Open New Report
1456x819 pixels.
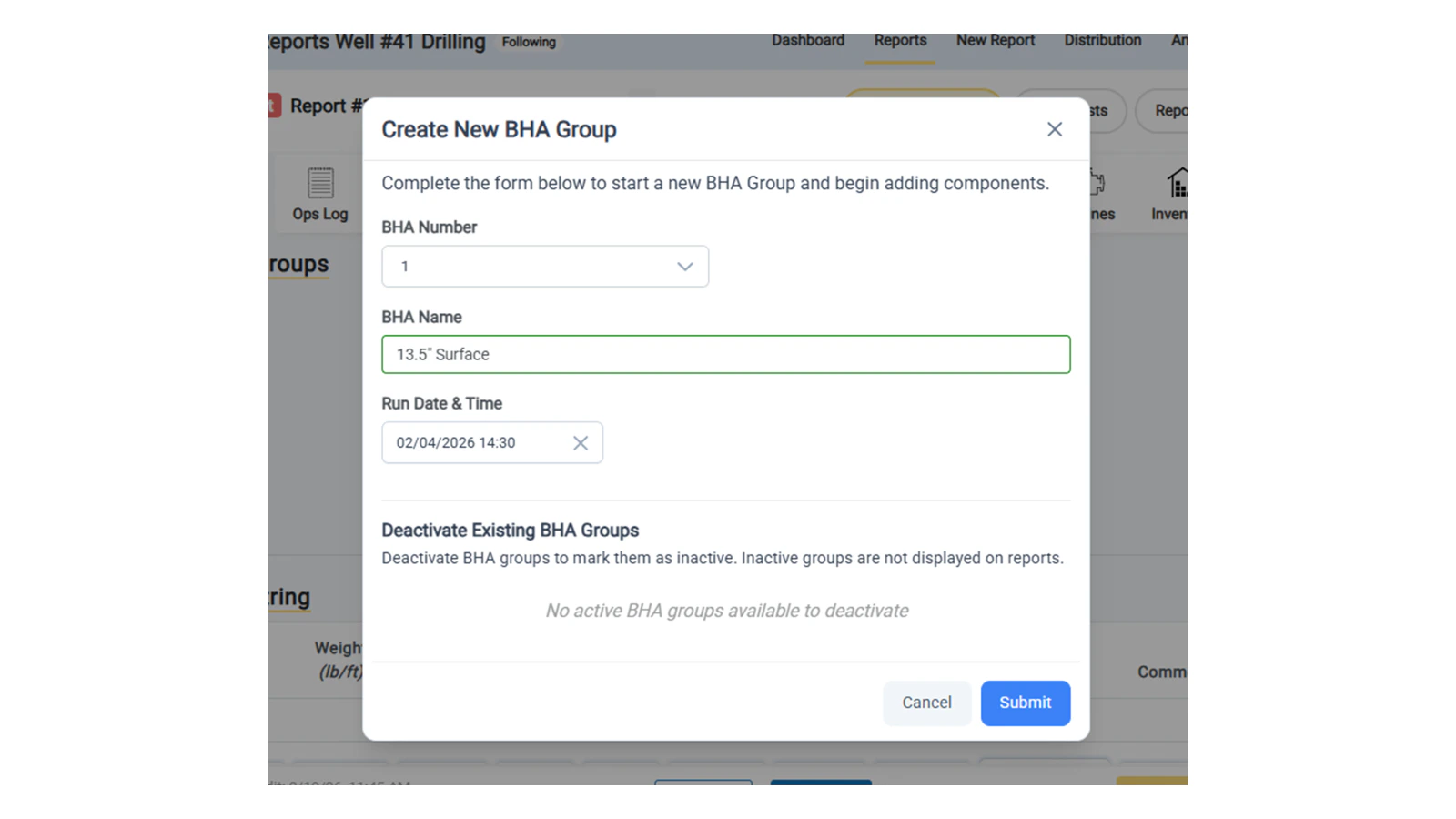[x=995, y=40]
